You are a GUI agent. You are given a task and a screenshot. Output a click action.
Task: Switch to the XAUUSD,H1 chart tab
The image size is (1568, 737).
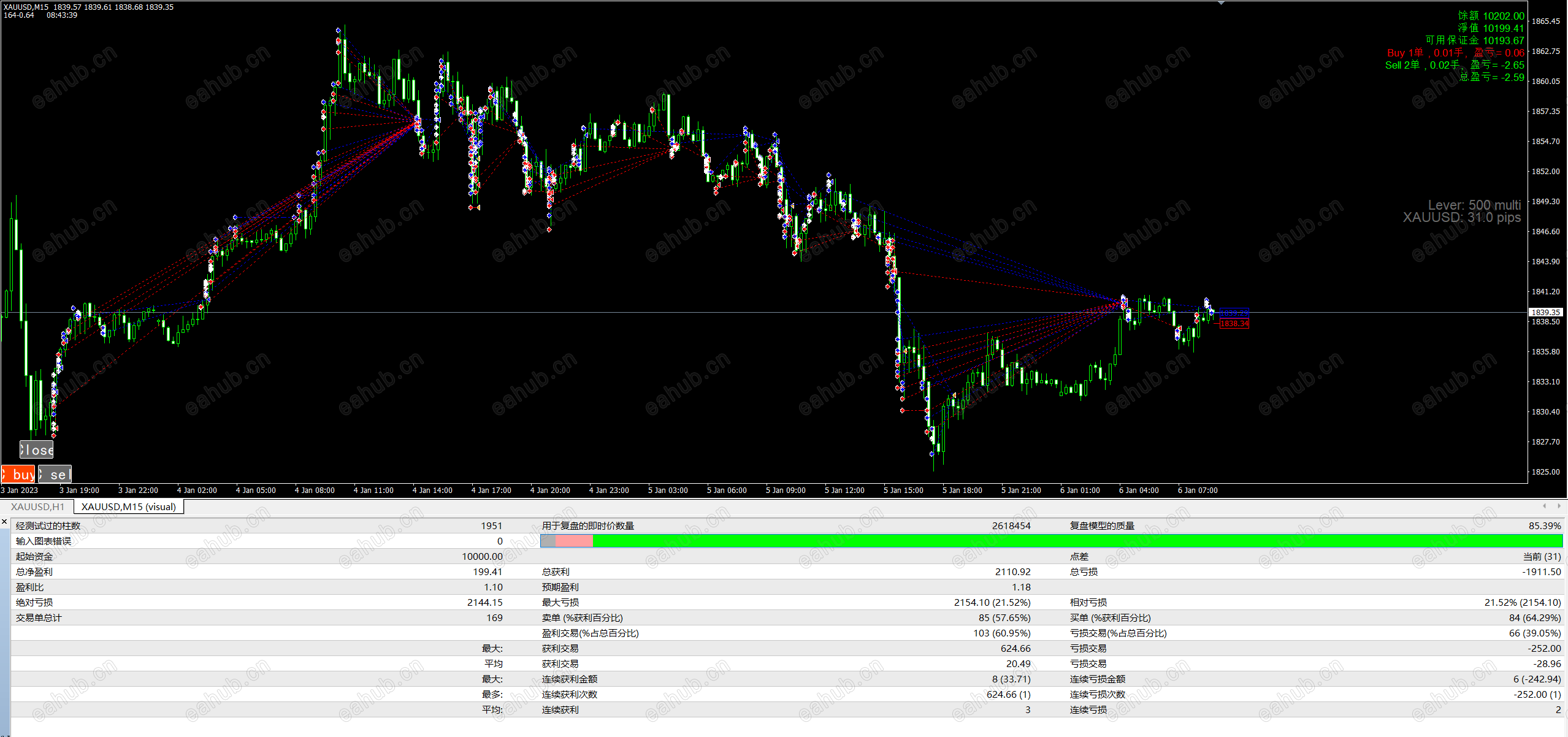point(37,506)
